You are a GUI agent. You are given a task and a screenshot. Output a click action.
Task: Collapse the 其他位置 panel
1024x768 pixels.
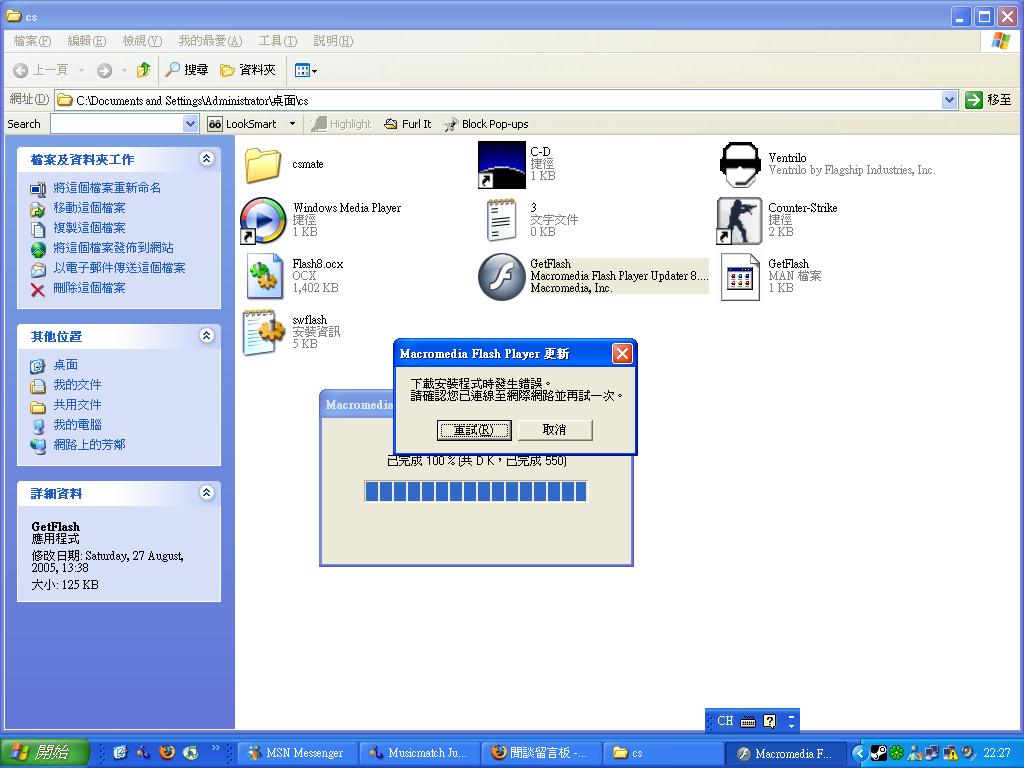click(x=206, y=336)
